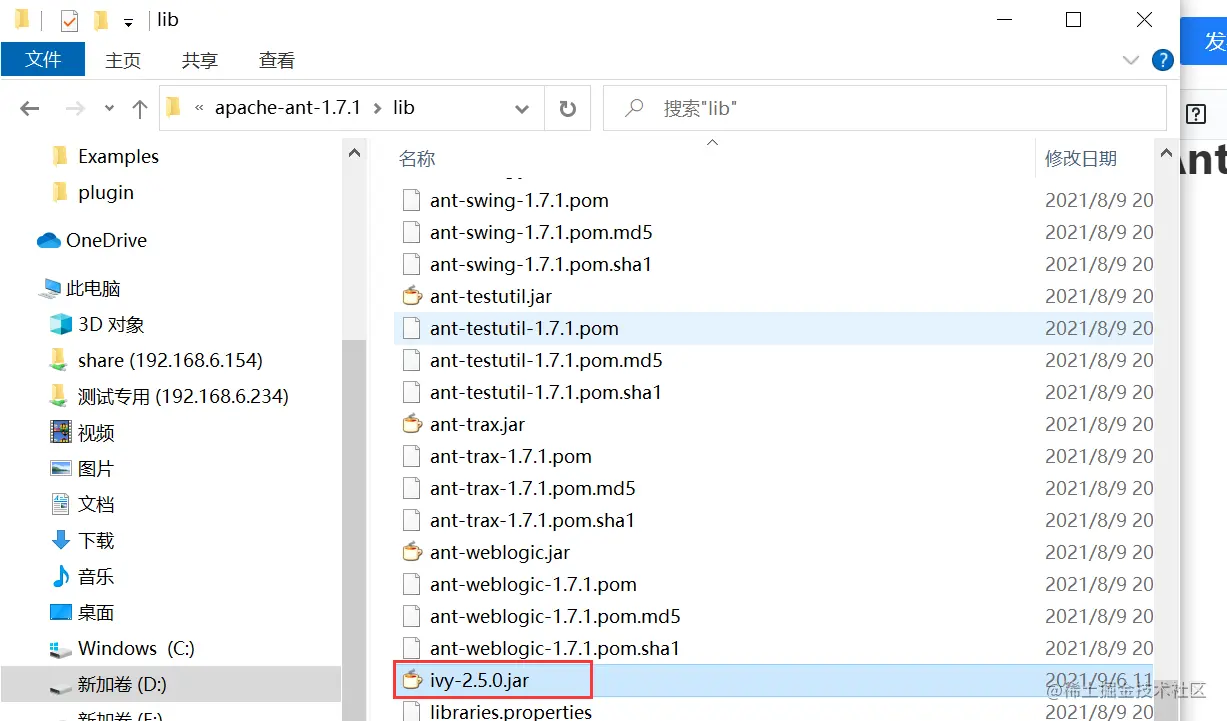Select file ant-trax-1.7.1.pom.sha1
This screenshot has height=721, width=1227.
click(x=533, y=520)
